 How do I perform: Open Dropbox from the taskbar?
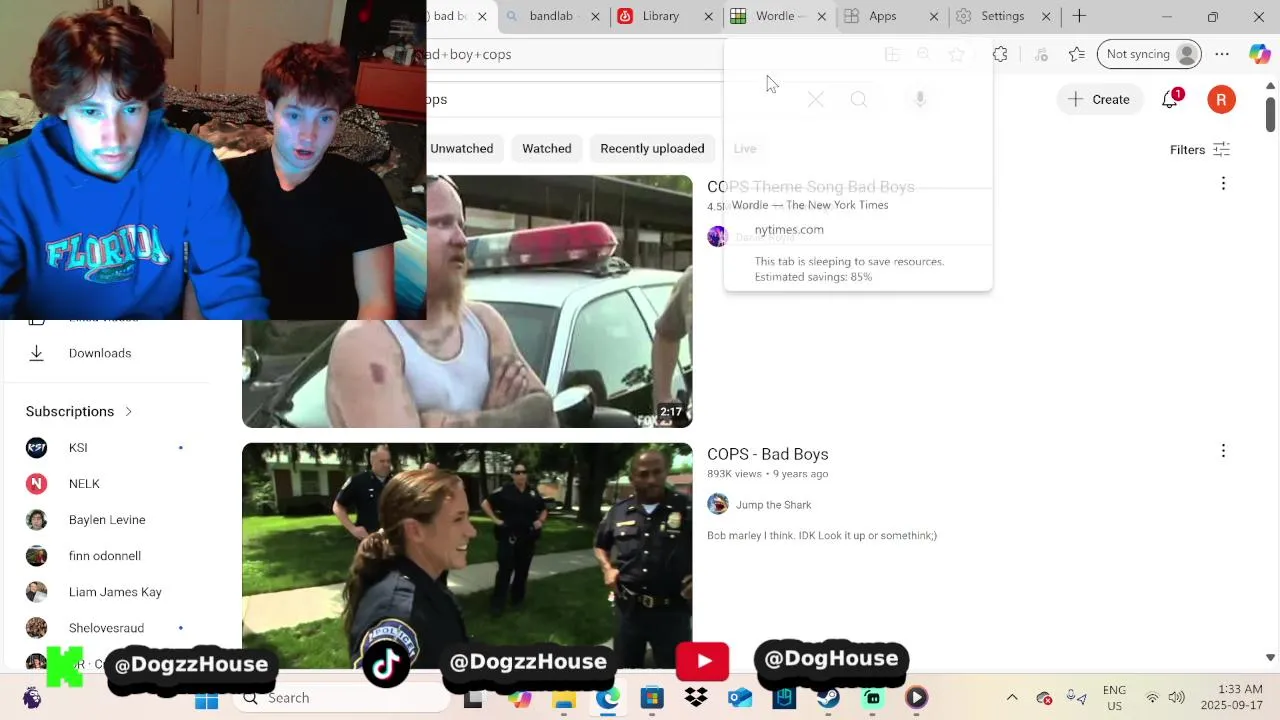[x=696, y=698]
